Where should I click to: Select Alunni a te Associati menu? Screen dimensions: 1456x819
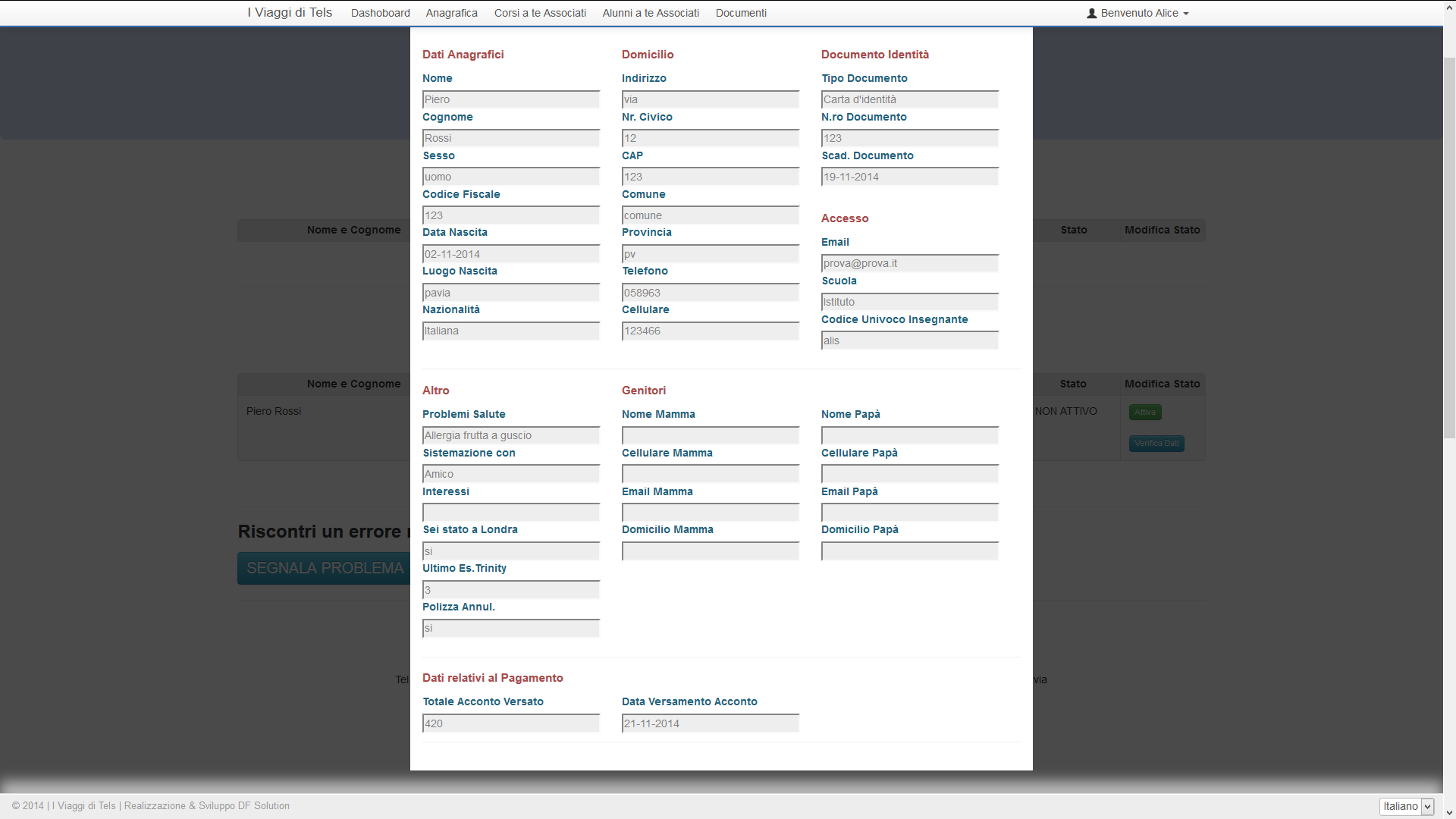click(651, 13)
